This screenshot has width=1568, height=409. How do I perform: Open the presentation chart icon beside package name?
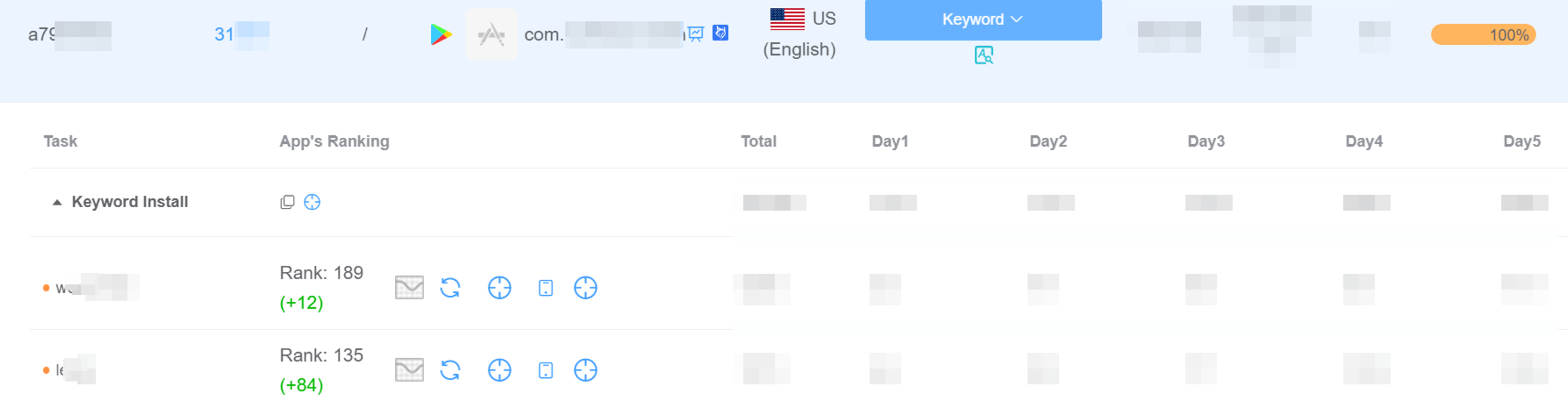click(696, 34)
